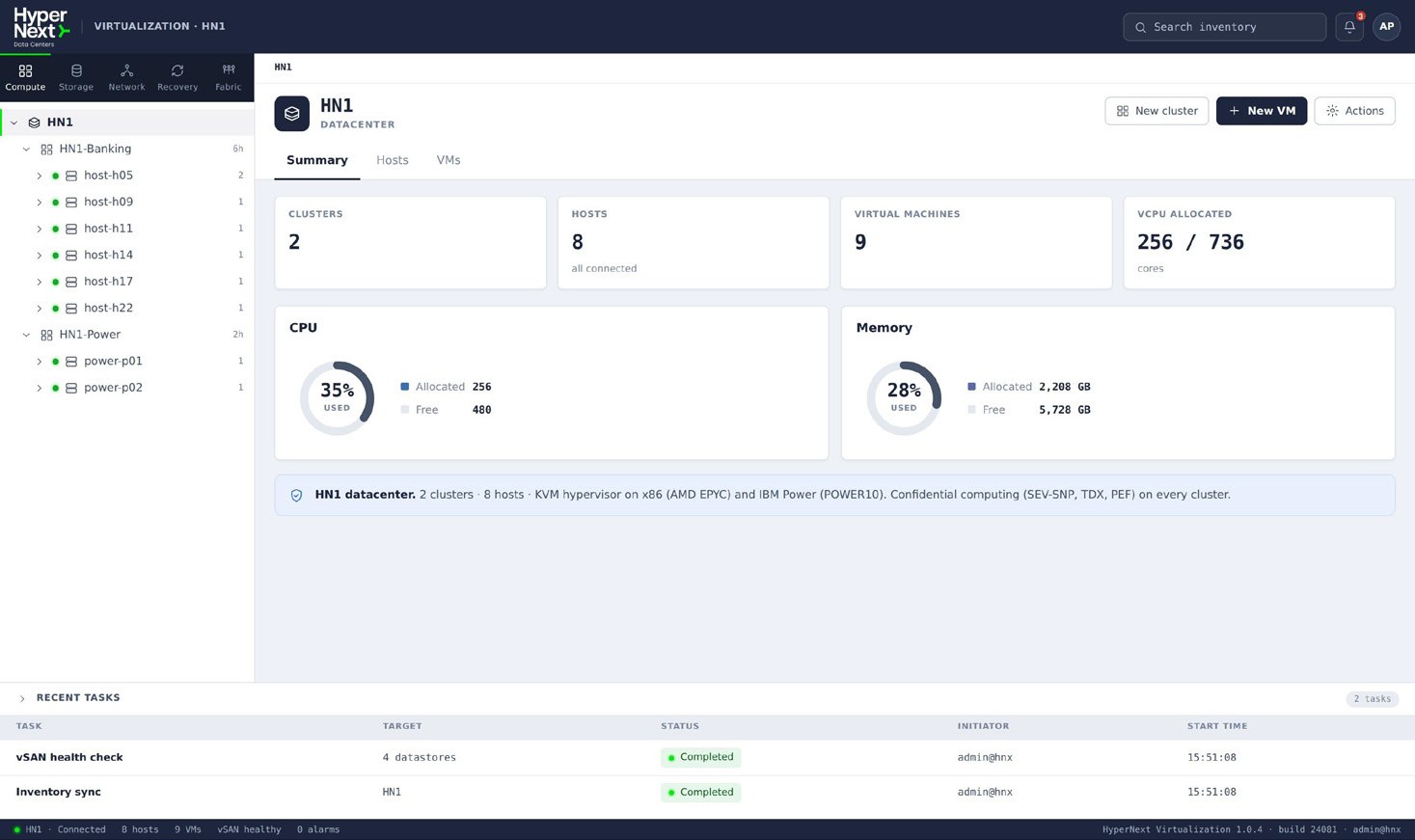Click the Clusters summary card

tap(411, 243)
